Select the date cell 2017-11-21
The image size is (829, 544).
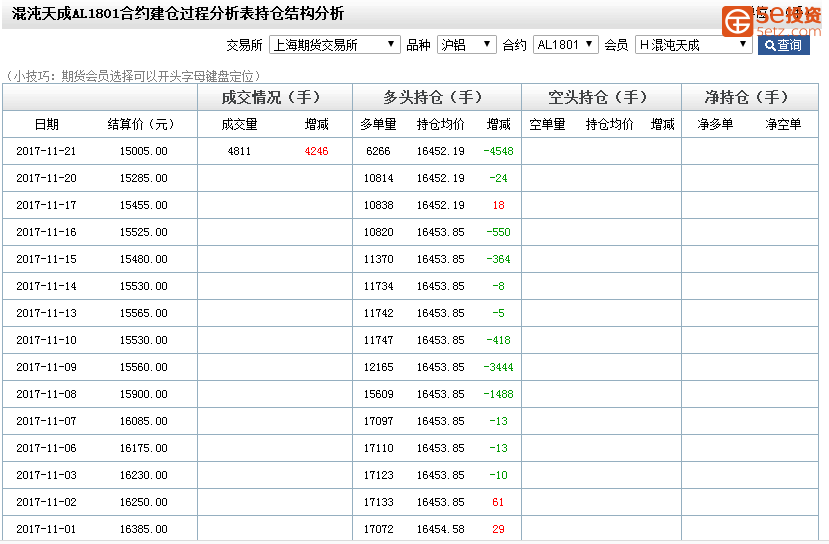pos(47,151)
